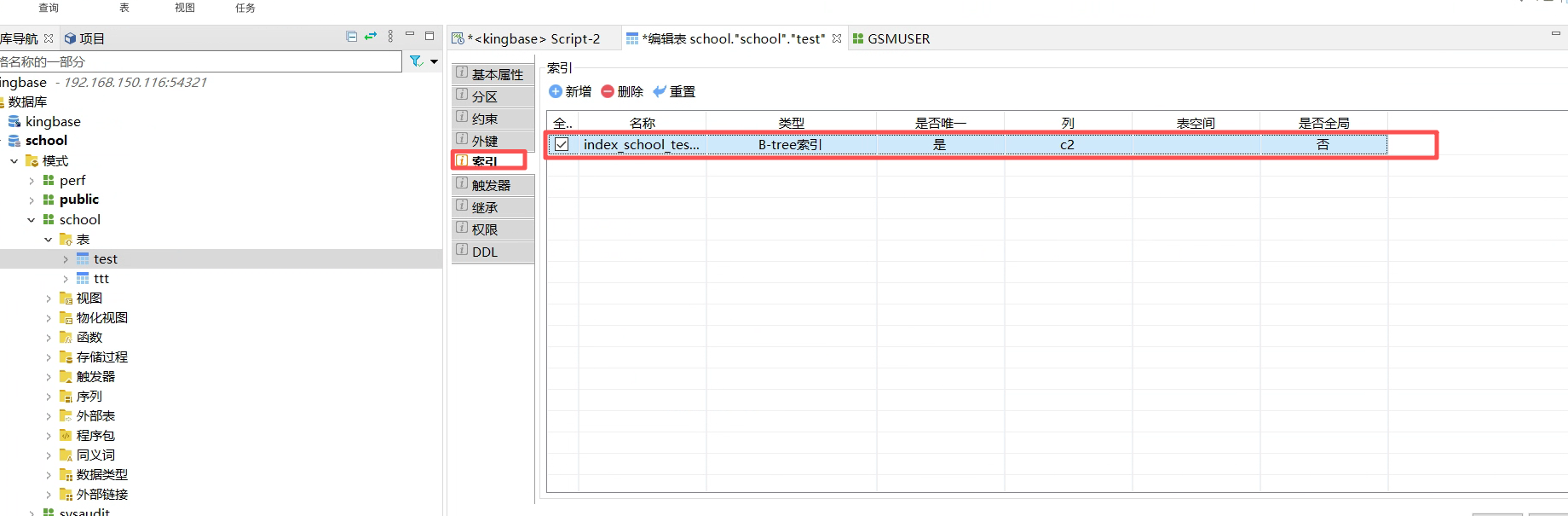Click the filter funnel icon
Viewport: 1568px width, 516px height.
tap(416, 61)
